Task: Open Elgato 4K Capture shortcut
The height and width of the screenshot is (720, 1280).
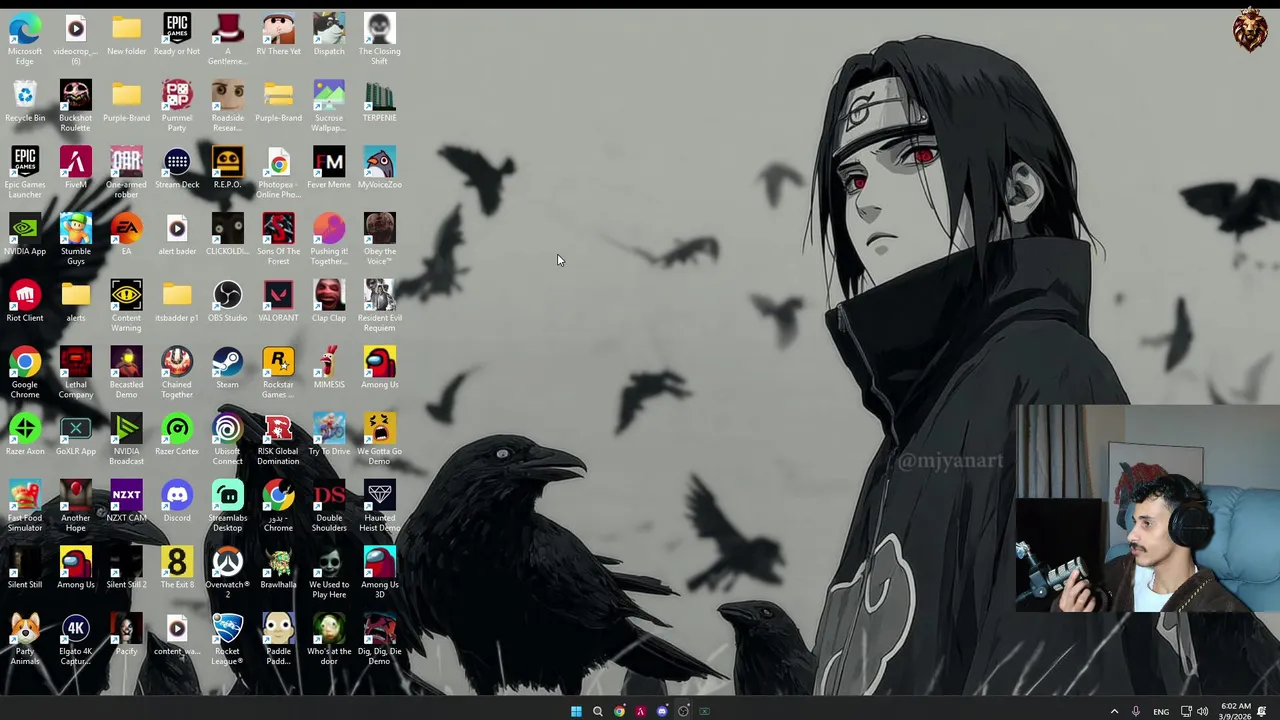Action: [x=76, y=639]
